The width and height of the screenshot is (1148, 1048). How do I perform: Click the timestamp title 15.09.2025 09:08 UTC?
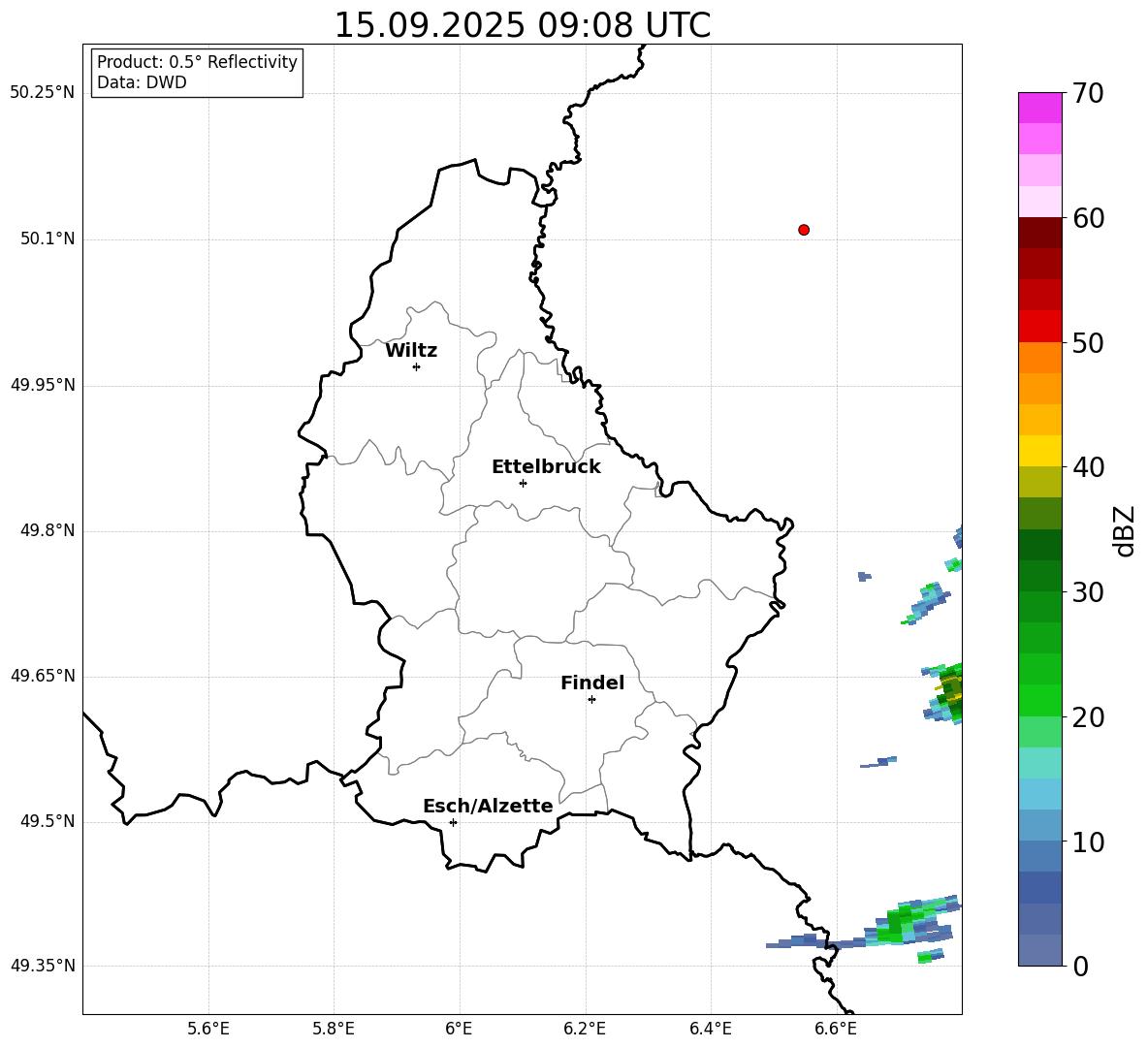point(522,25)
